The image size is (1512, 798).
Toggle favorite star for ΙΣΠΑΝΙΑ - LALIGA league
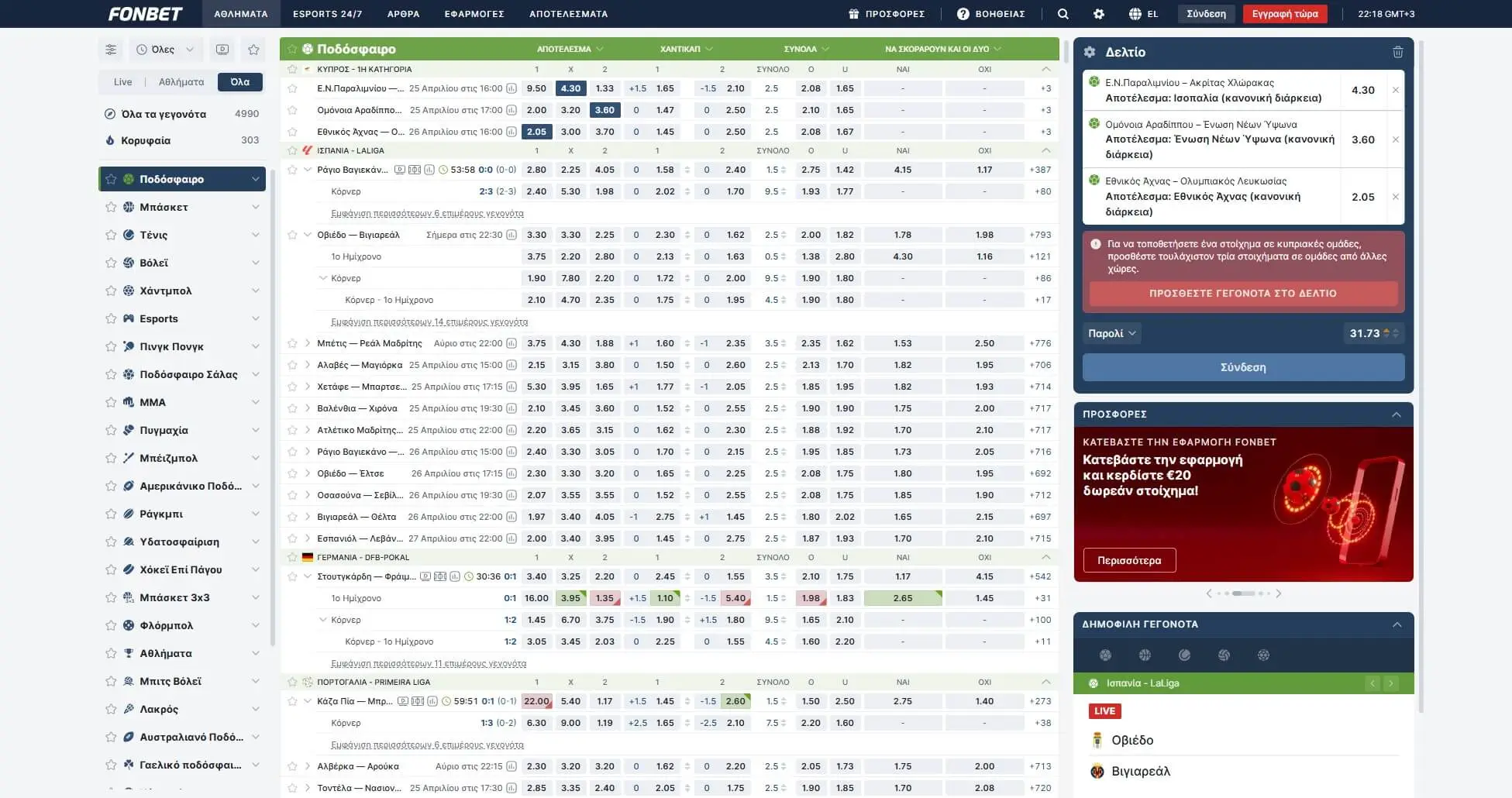[292, 150]
